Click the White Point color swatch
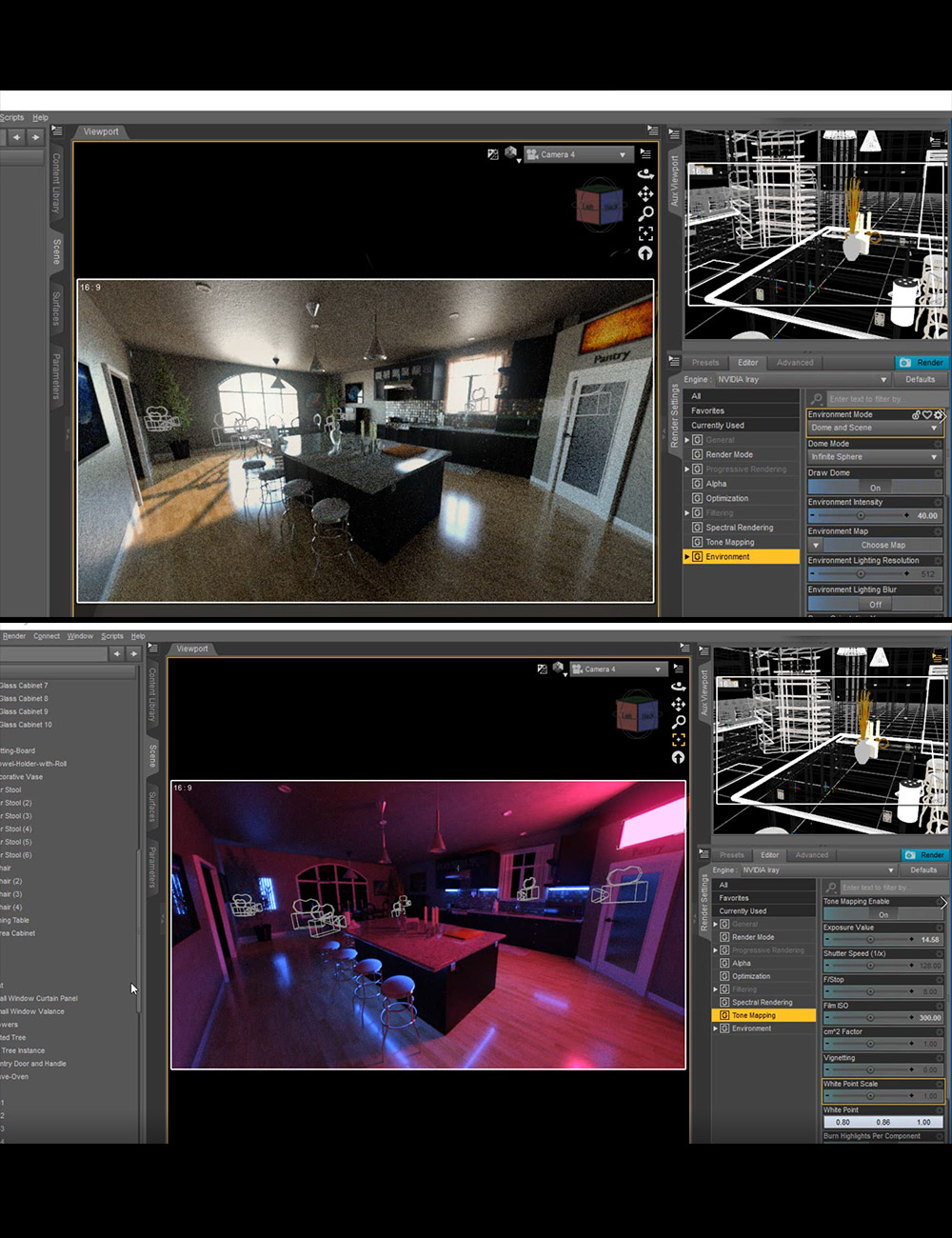The image size is (952, 1238). click(883, 1122)
